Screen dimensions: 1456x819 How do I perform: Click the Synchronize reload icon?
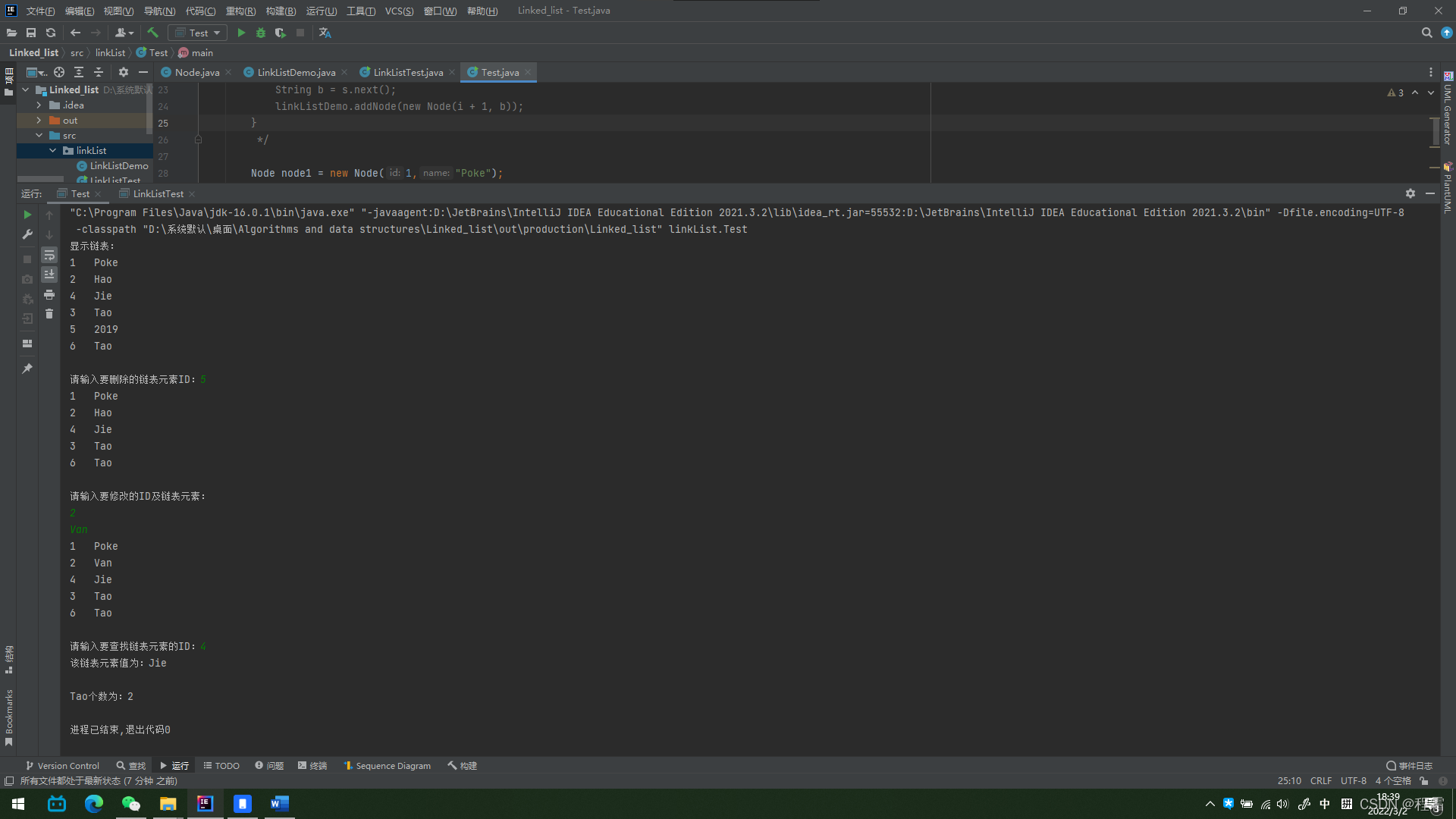click(51, 33)
